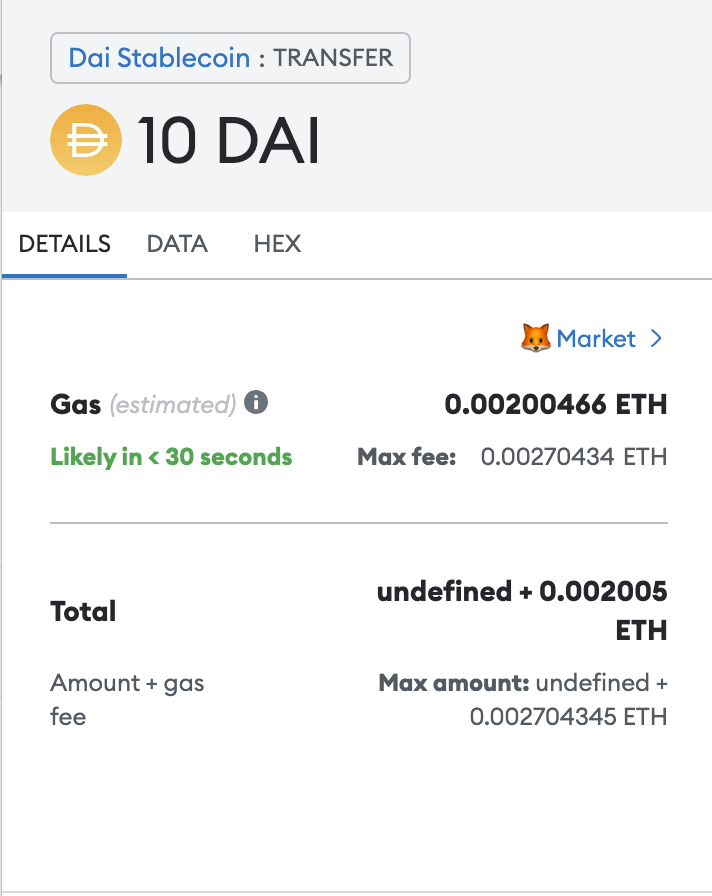Click the Dai Stablecoin transfer pill container
The width and height of the screenshot is (712, 896).
(x=230, y=58)
